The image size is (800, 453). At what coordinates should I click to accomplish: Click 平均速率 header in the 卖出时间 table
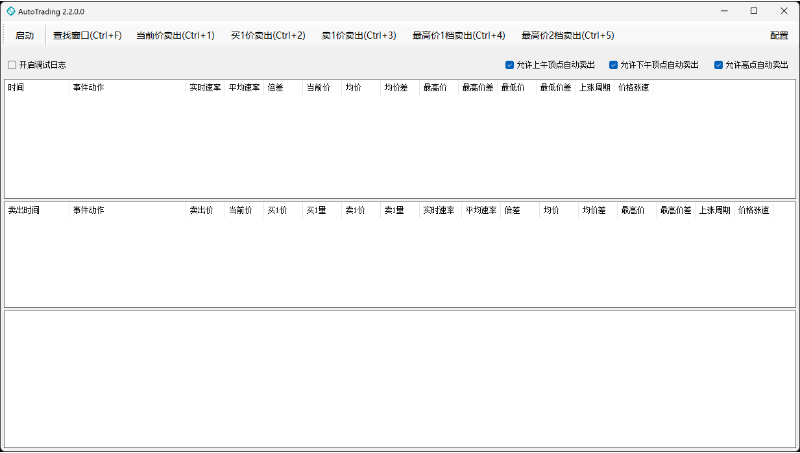[x=481, y=210]
